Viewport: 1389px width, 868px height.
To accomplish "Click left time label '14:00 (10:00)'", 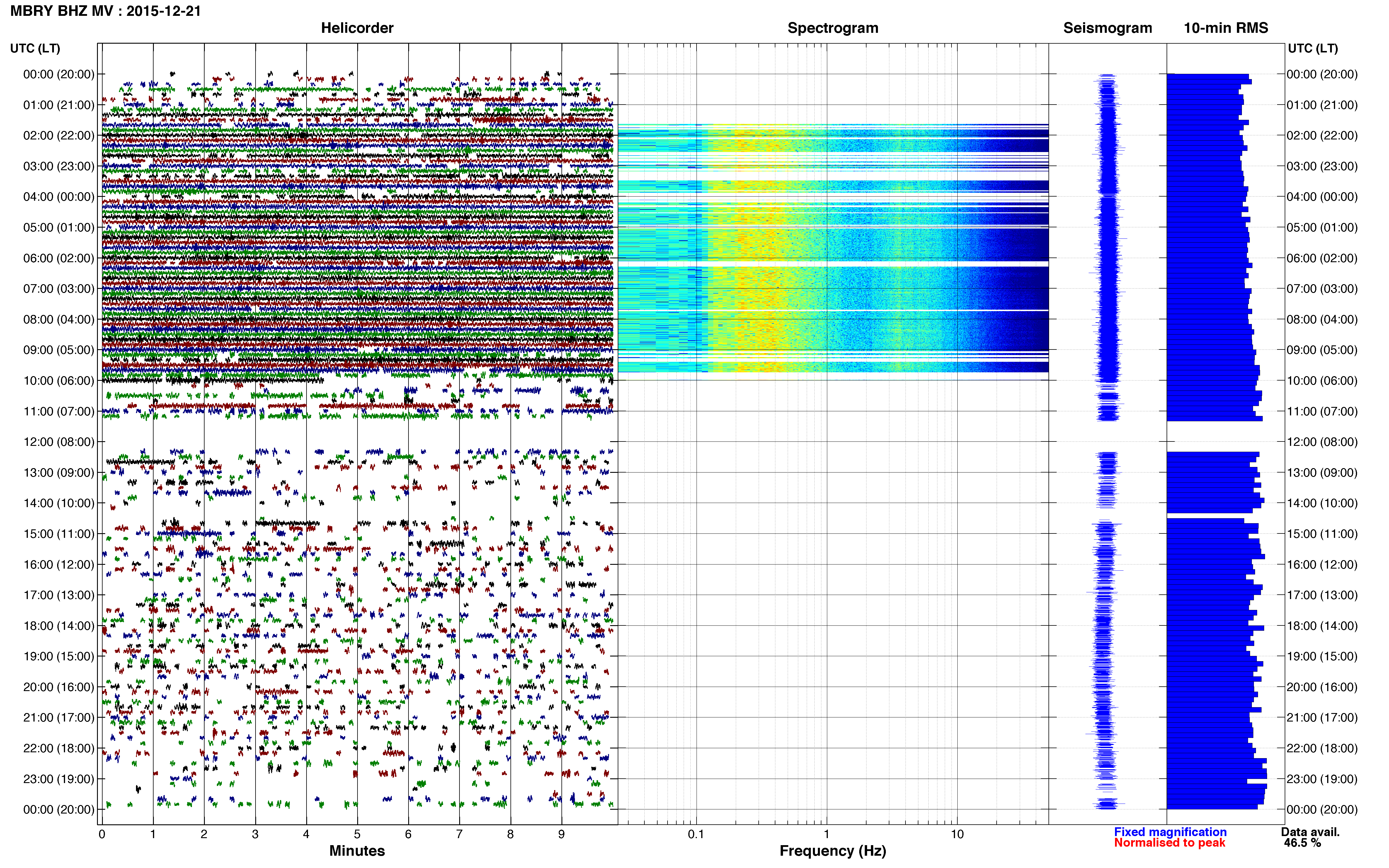I will [59, 503].
